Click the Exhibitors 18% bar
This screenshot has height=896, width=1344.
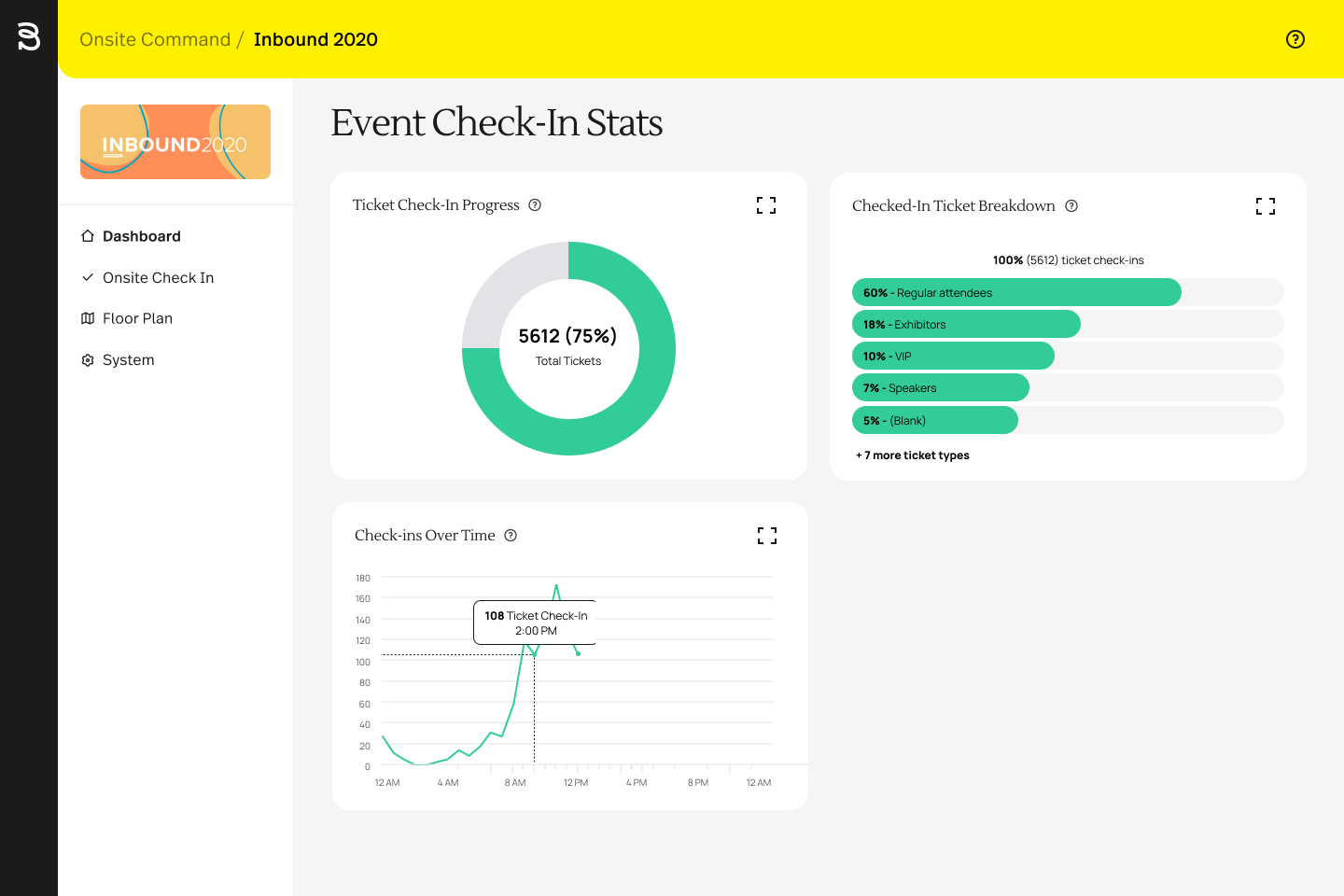point(966,324)
